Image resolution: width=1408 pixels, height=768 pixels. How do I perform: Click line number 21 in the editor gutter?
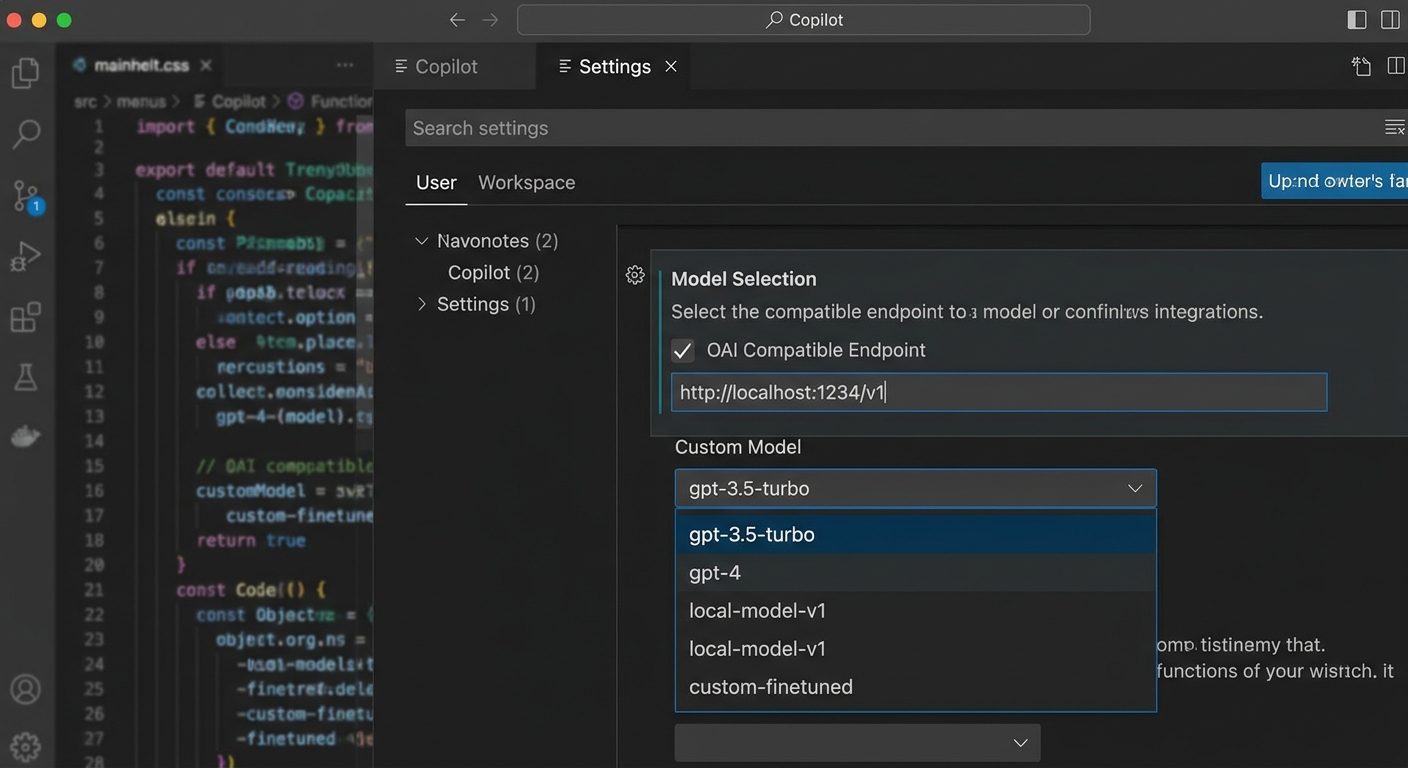pyautogui.click(x=94, y=590)
